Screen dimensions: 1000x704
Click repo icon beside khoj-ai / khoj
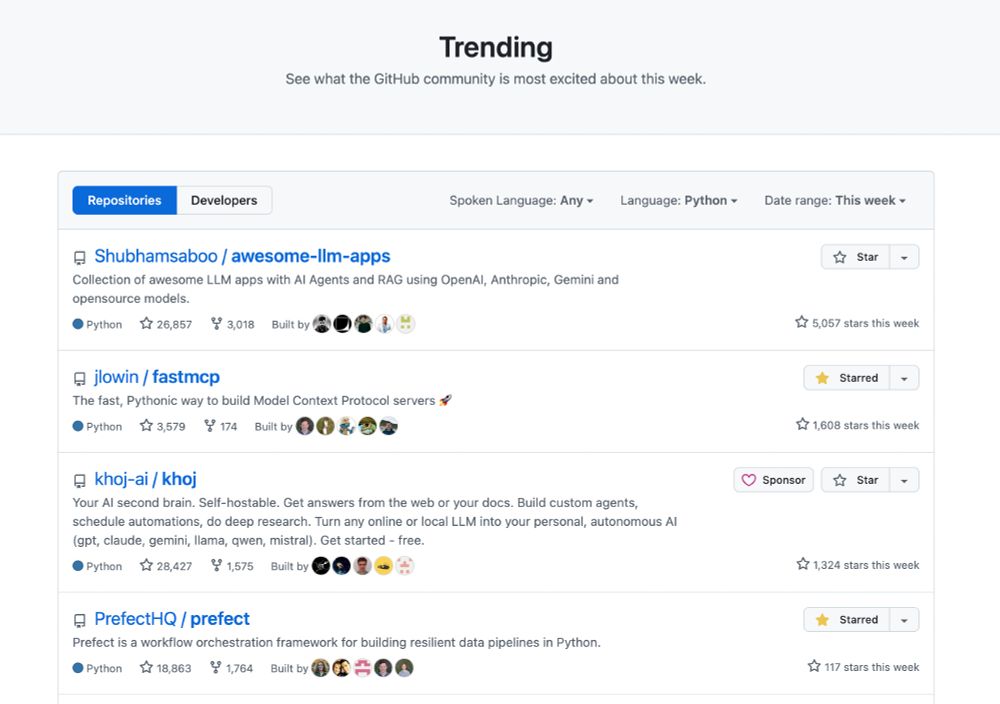(x=80, y=481)
